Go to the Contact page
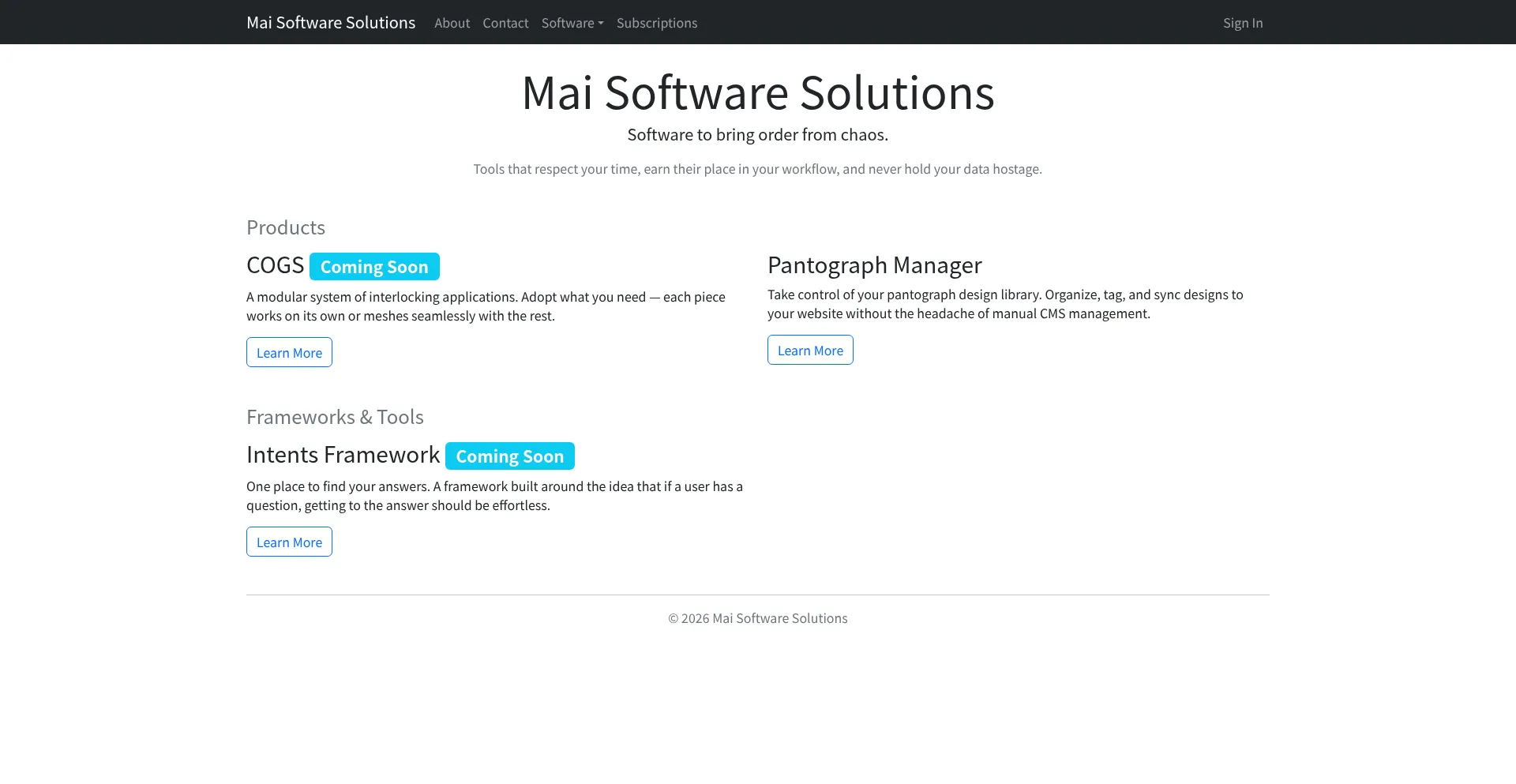Viewport: 1516px width, 784px height. point(505,23)
